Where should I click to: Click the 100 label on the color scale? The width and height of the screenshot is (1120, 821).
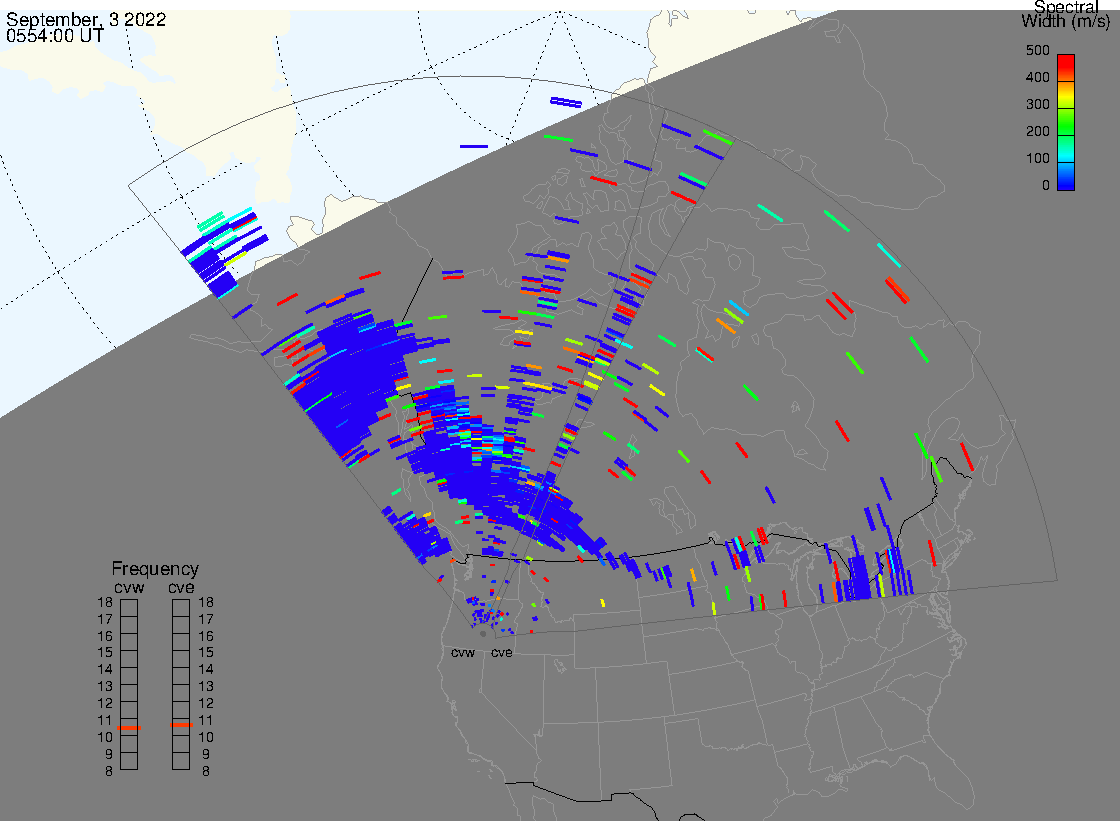point(1038,159)
